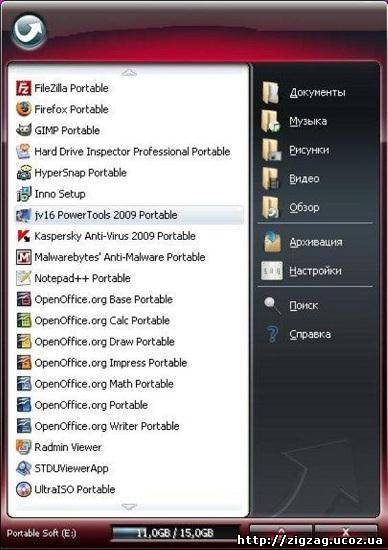This screenshot has width=388, height=550.
Task: Click the OpenOffice.org Impress icon
Action: click(x=24, y=363)
